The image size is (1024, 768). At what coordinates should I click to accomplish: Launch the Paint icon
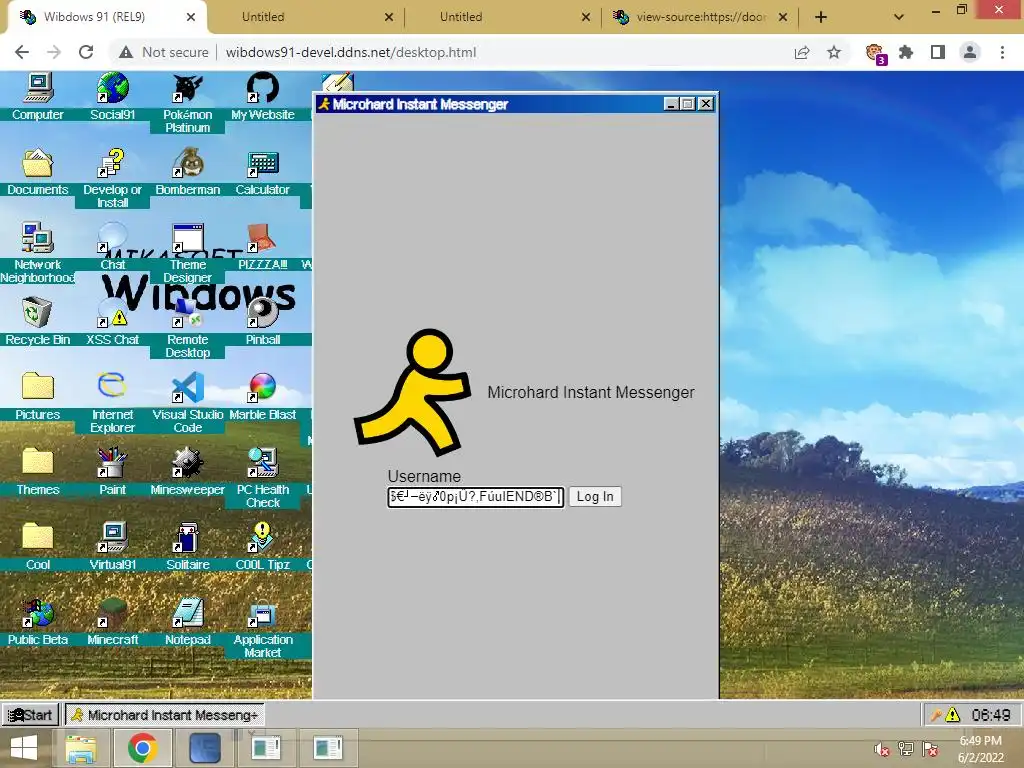112,461
